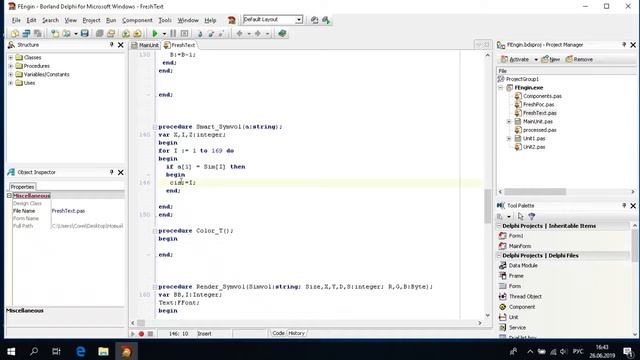Click the Save current desktop layout icon
The width and height of the screenshot is (640, 360).
pos(314,20)
